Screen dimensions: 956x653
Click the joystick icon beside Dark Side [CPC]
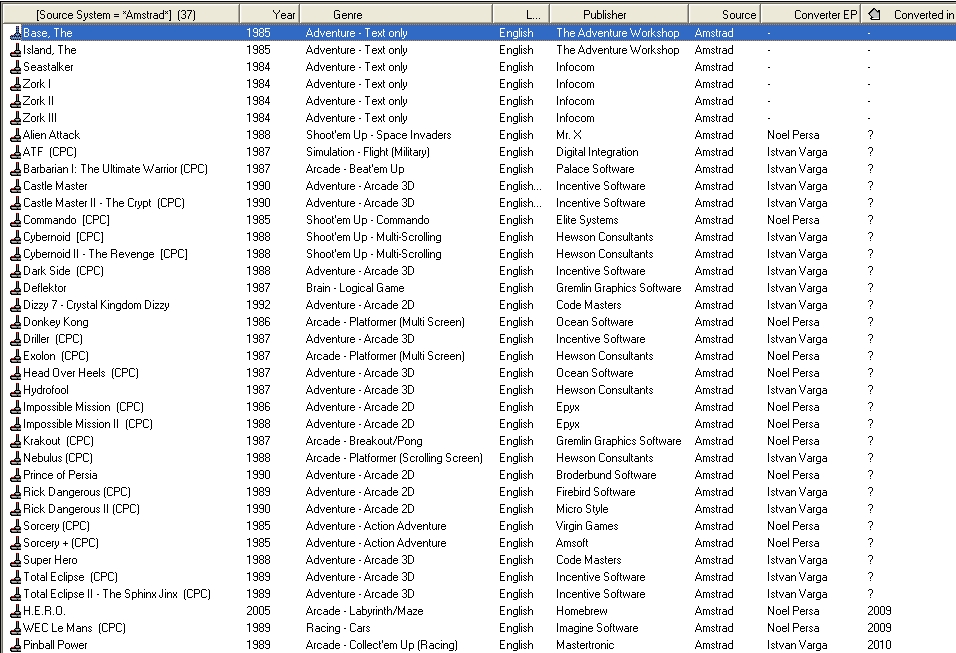16,271
